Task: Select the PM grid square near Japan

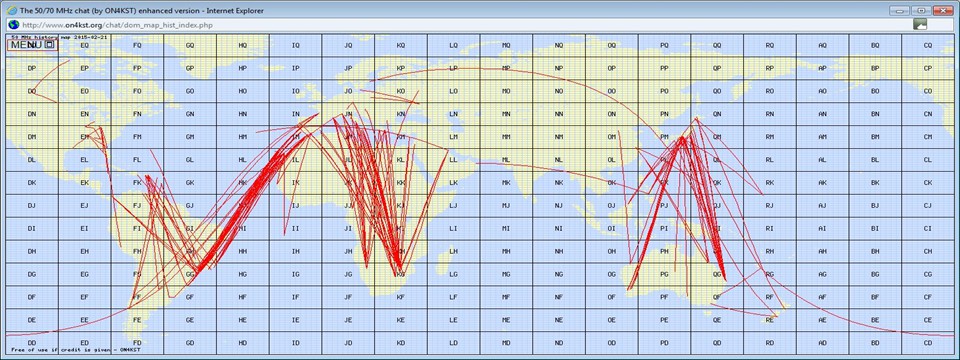Action: [664, 137]
